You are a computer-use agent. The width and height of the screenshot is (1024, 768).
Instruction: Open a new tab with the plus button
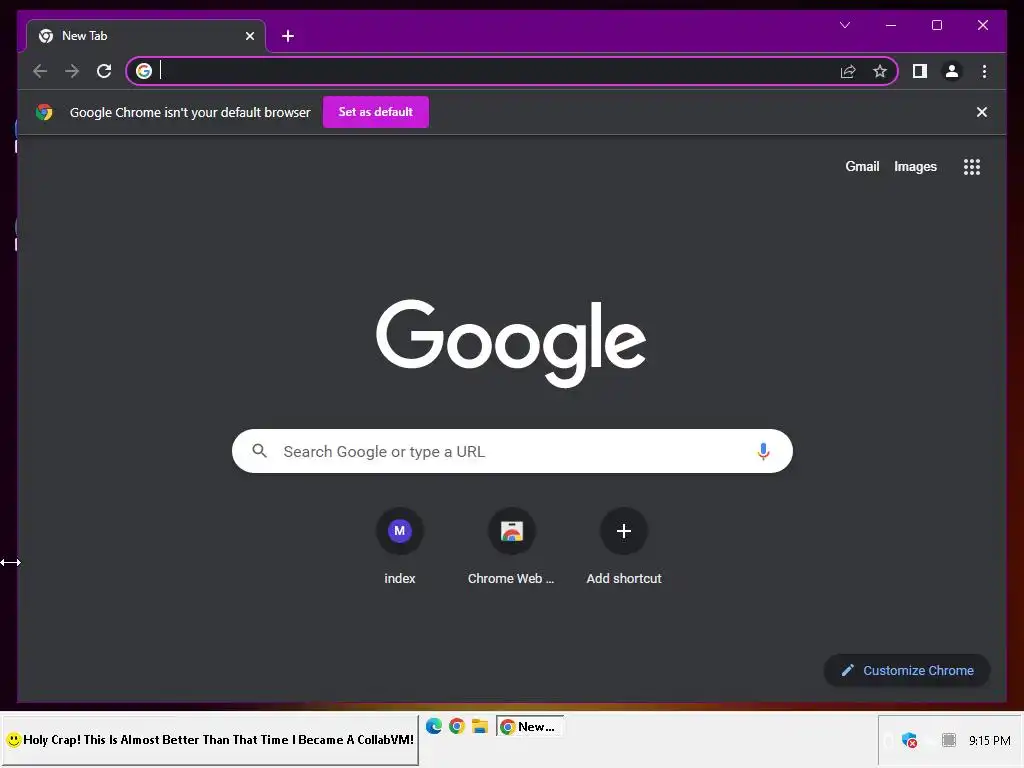(x=288, y=36)
